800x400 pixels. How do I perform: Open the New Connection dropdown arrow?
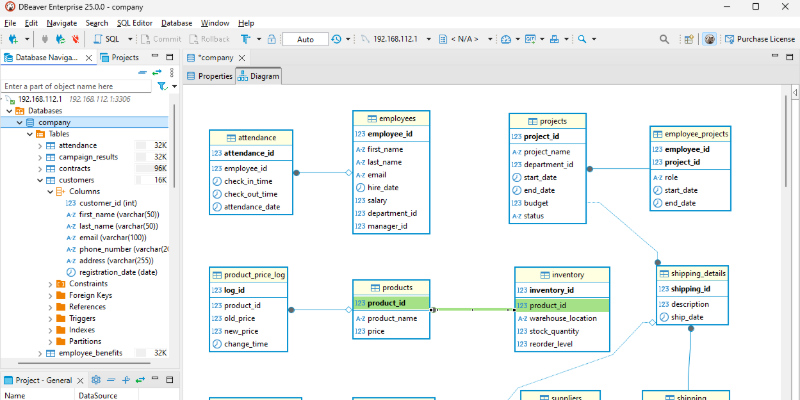[27, 39]
